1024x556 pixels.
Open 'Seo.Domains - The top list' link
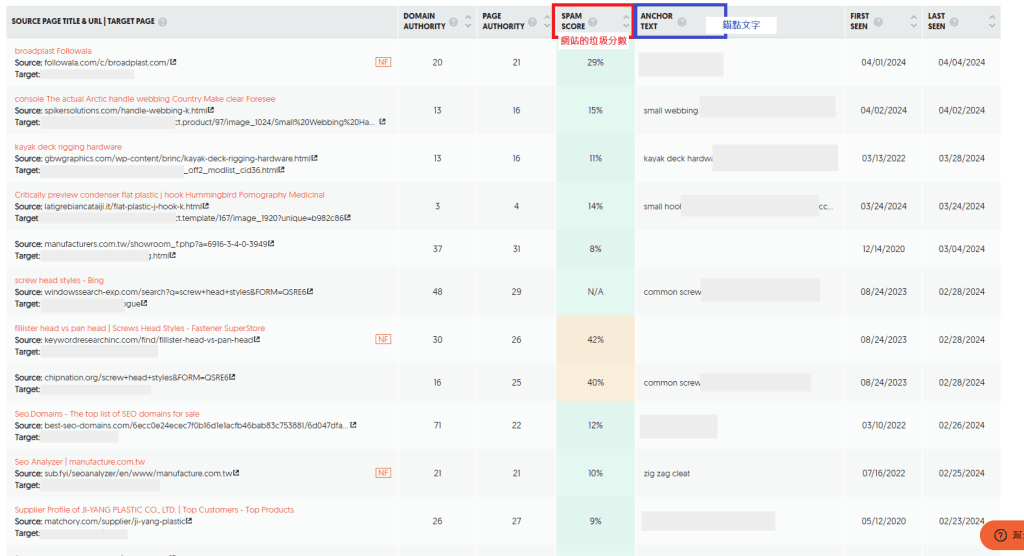107,414
